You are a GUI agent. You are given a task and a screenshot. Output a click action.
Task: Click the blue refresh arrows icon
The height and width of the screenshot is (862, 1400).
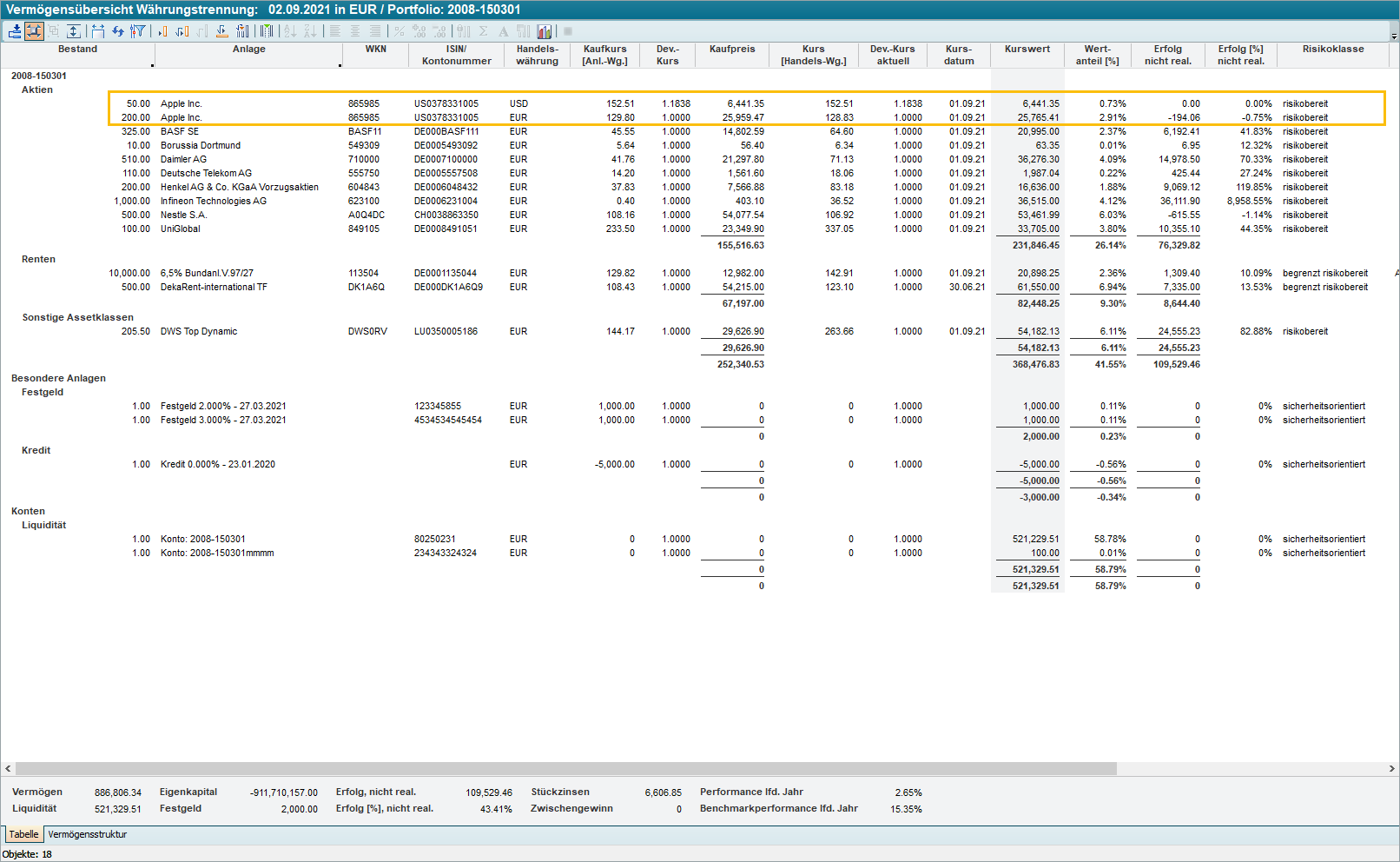click(x=118, y=31)
